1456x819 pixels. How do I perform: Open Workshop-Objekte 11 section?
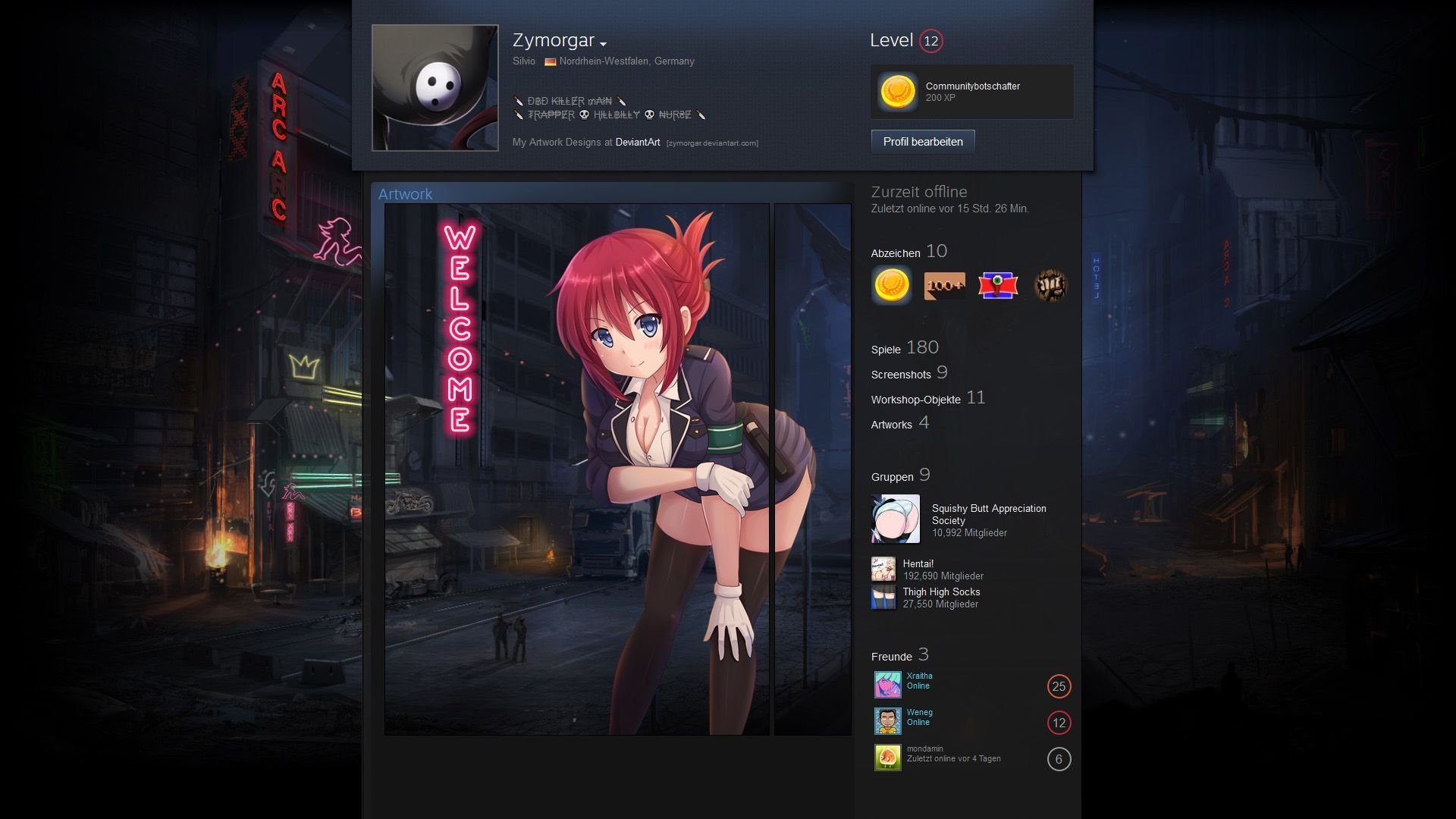(928, 398)
